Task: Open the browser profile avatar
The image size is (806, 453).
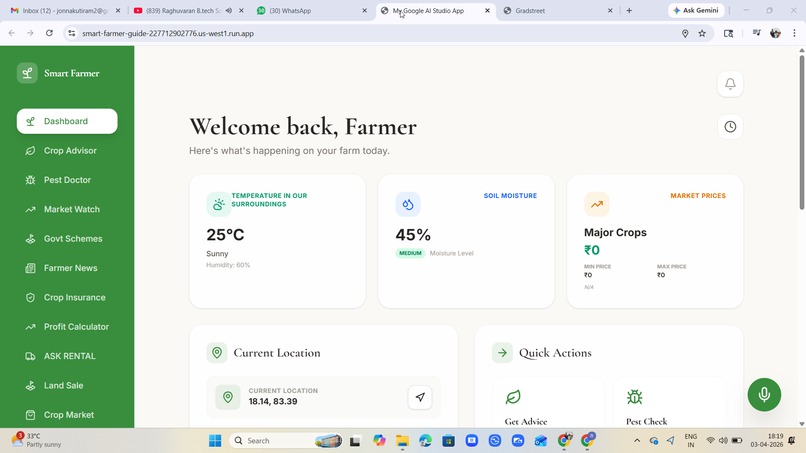Action: (x=775, y=33)
